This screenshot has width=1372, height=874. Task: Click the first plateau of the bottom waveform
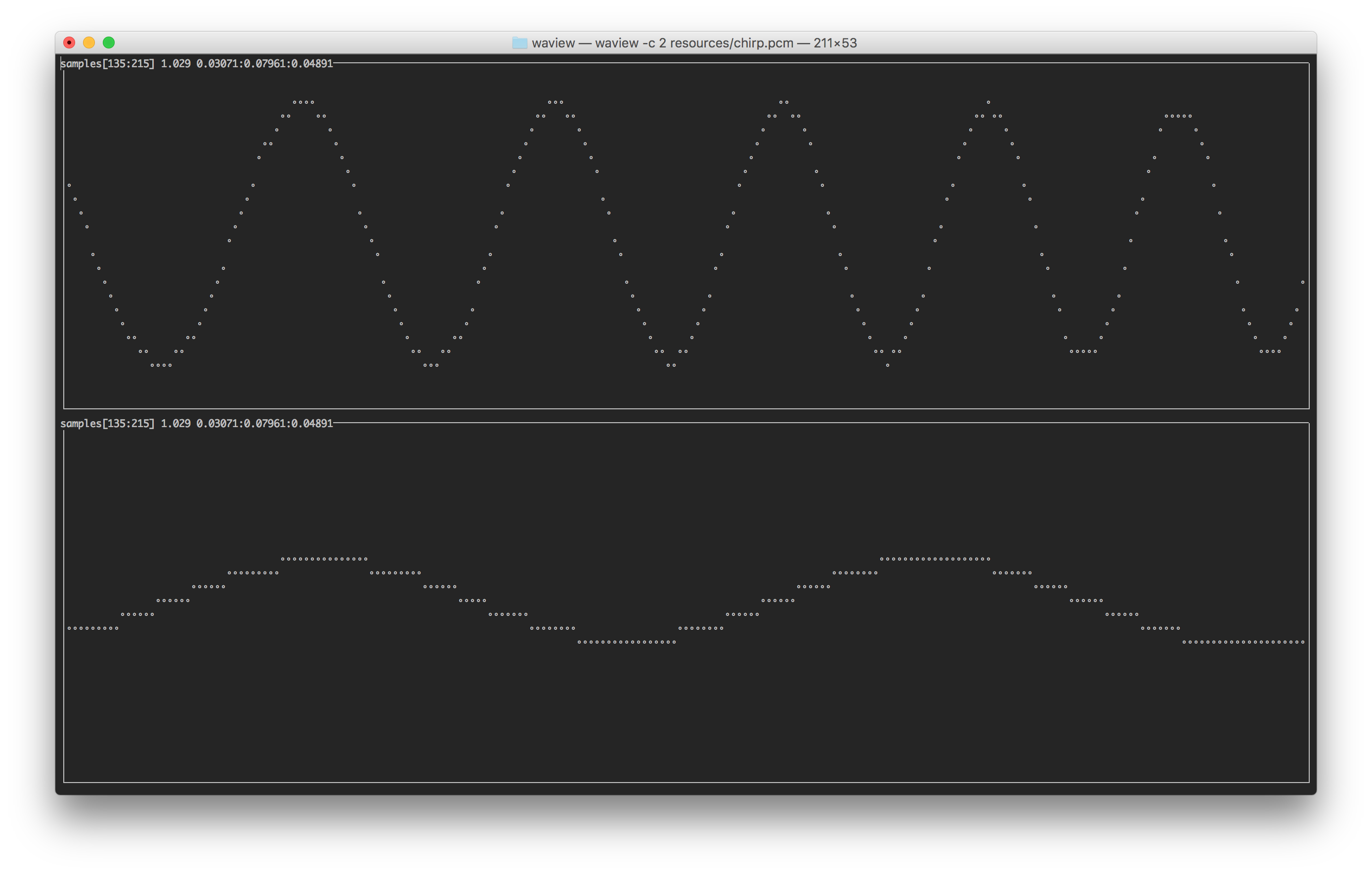(324, 559)
